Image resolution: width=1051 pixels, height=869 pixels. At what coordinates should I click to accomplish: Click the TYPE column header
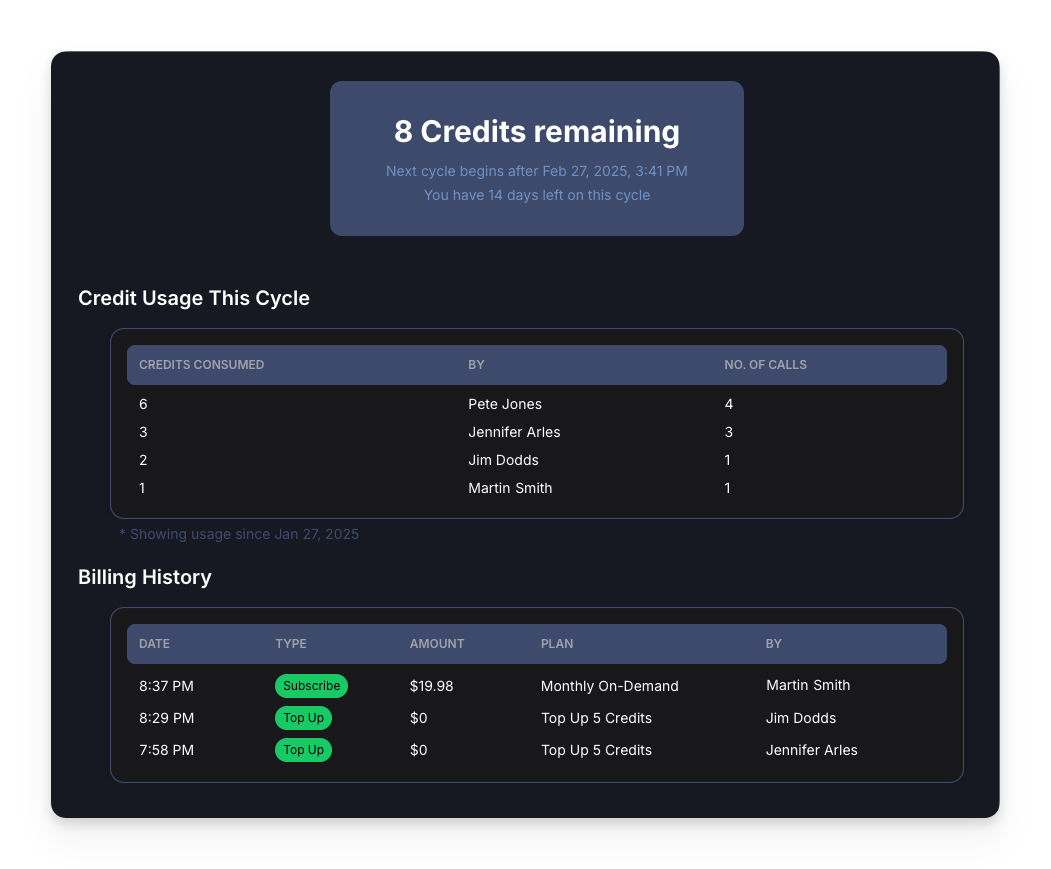(x=291, y=644)
